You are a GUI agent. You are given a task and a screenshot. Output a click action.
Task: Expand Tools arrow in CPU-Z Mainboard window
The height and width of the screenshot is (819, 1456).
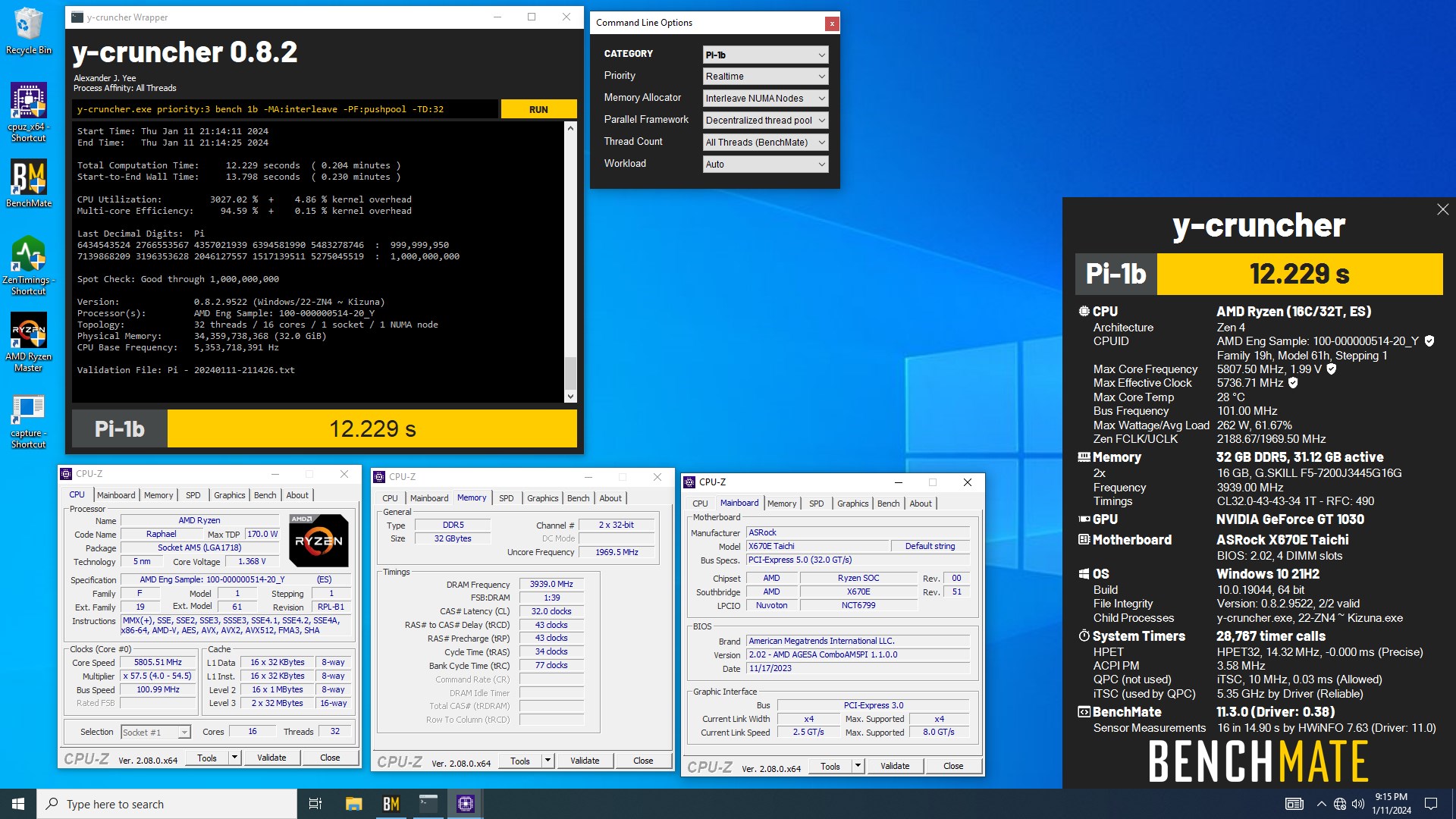point(858,767)
